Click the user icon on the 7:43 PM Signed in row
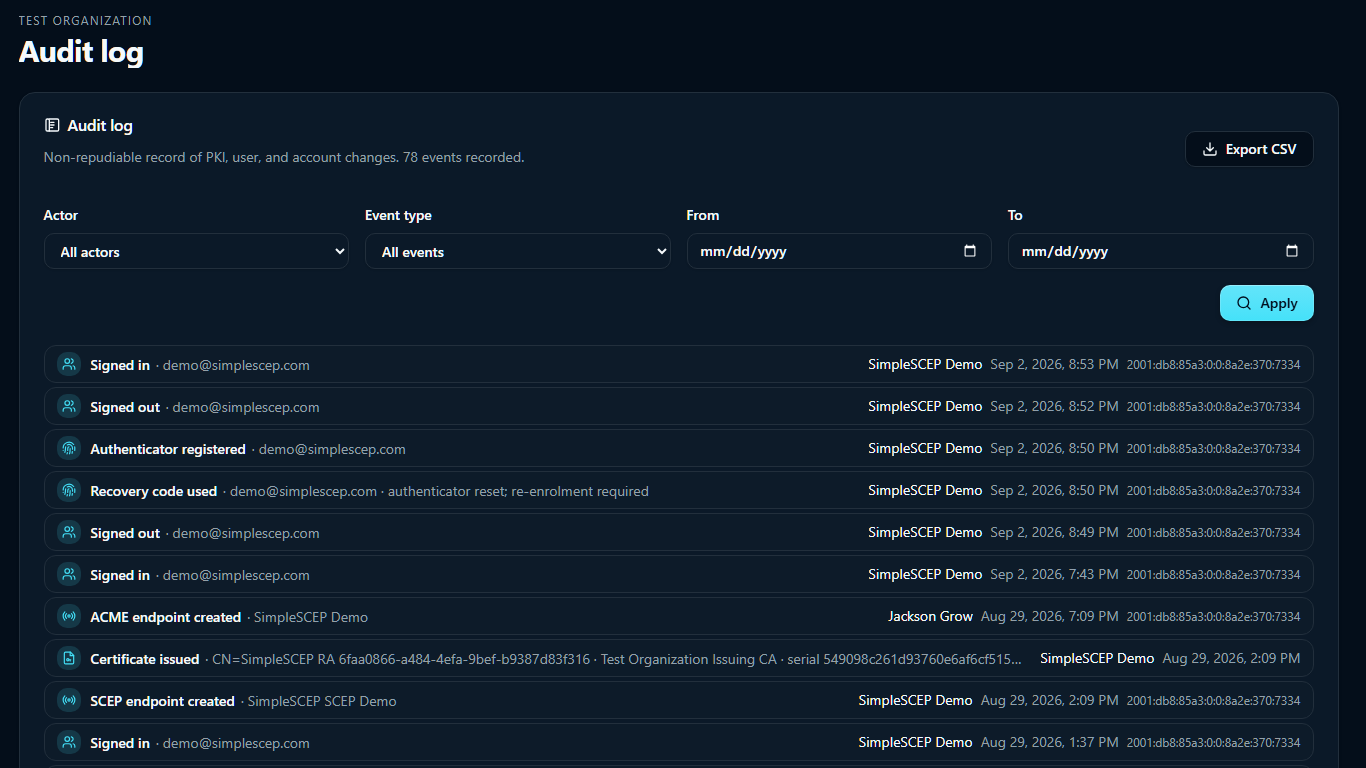The image size is (1366, 768). click(x=69, y=575)
